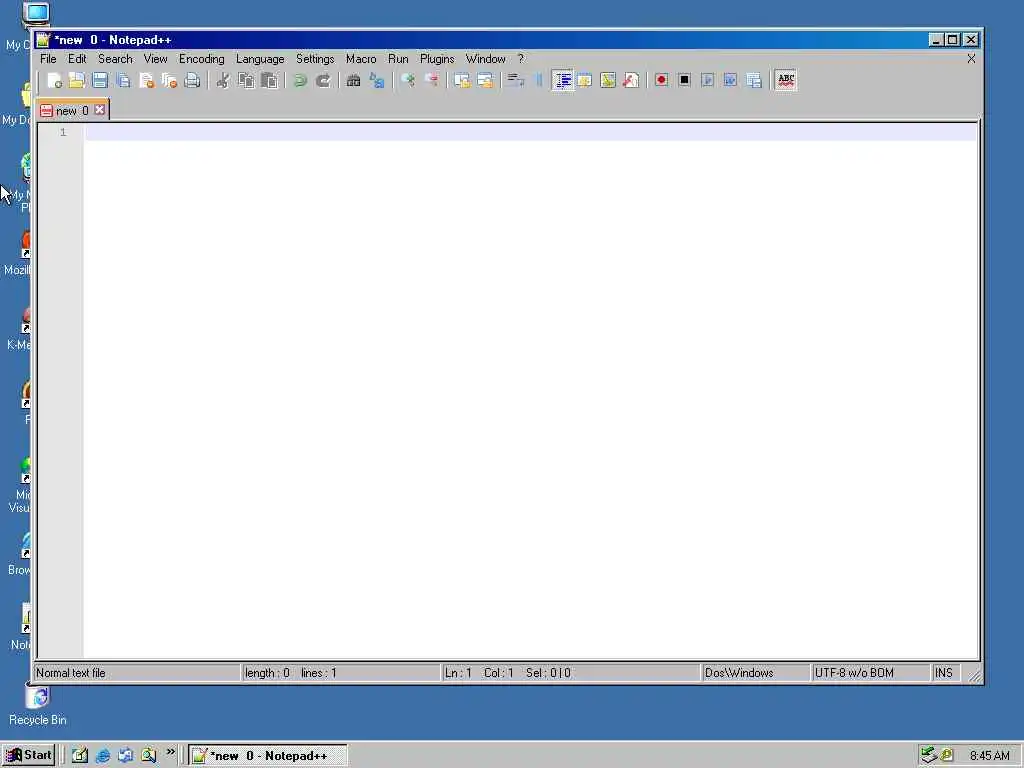Click the macro Playback icon
The width and height of the screenshot is (1024, 768).
coord(707,80)
